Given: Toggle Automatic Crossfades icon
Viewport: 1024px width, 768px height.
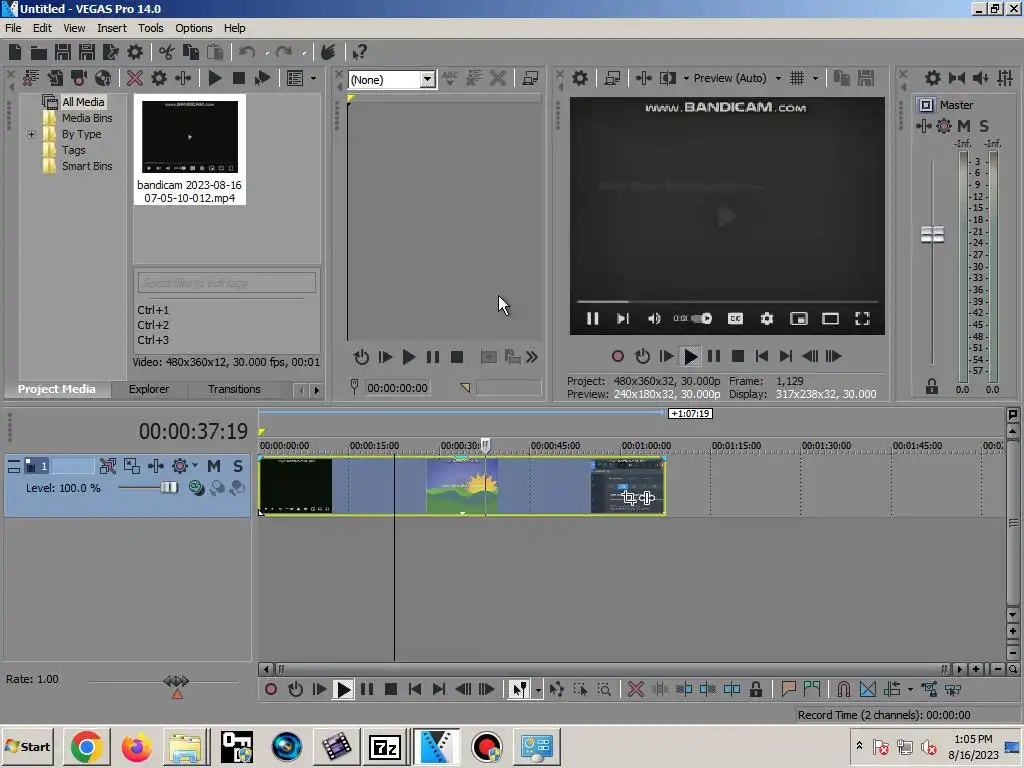Looking at the screenshot, I should [868, 689].
